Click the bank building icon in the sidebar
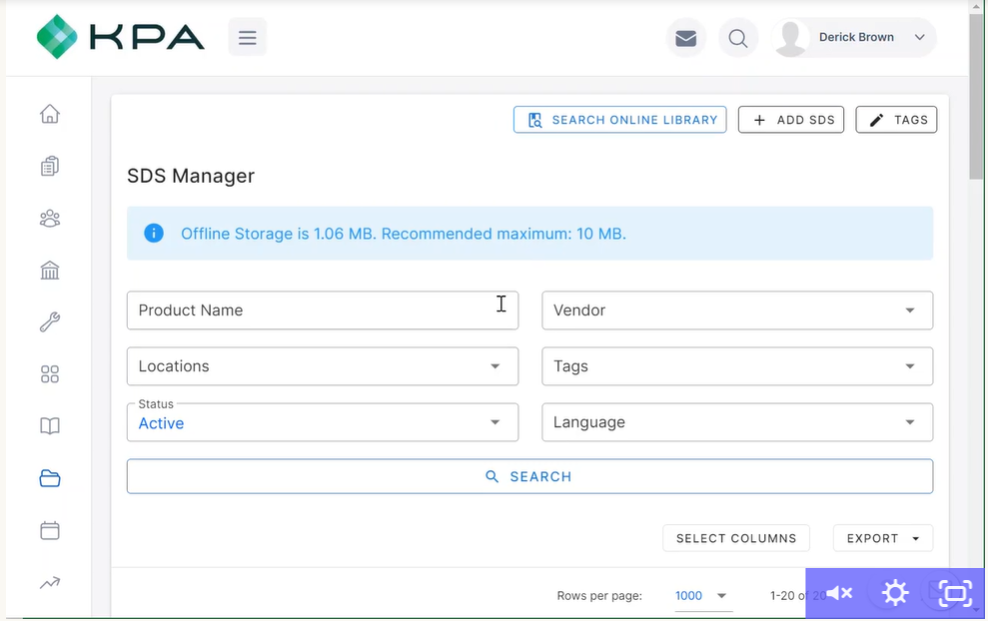 (48, 270)
